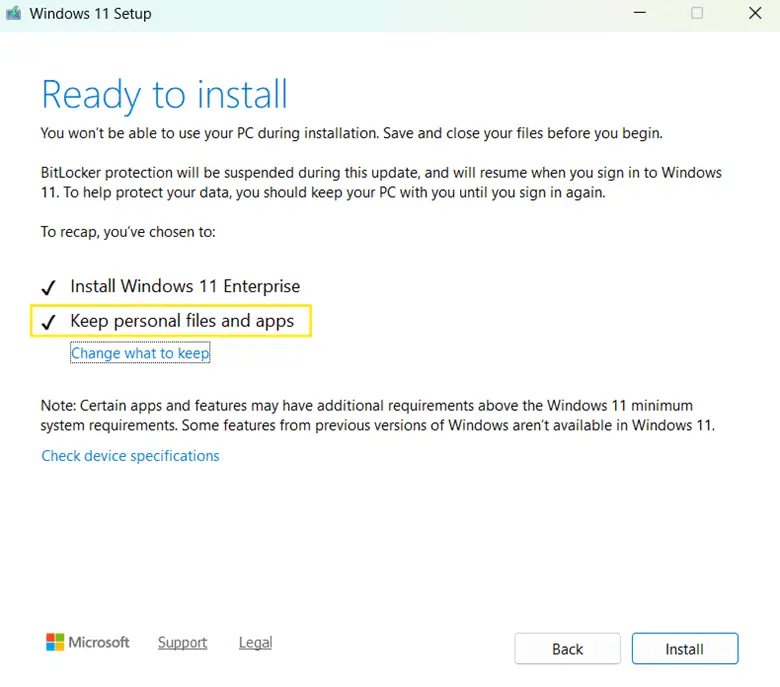The height and width of the screenshot is (687, 780).
Task: Close the Windows 11 Setup window
Action: (x=755, y=13)
